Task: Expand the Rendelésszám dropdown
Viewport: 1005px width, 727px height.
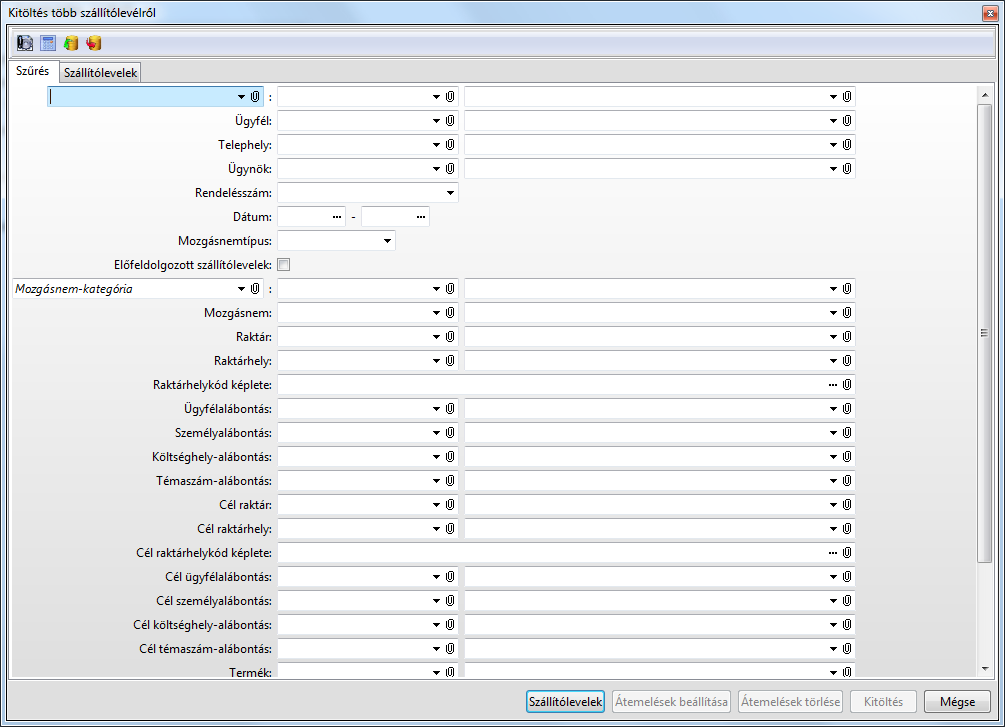Action: [450, 193]
